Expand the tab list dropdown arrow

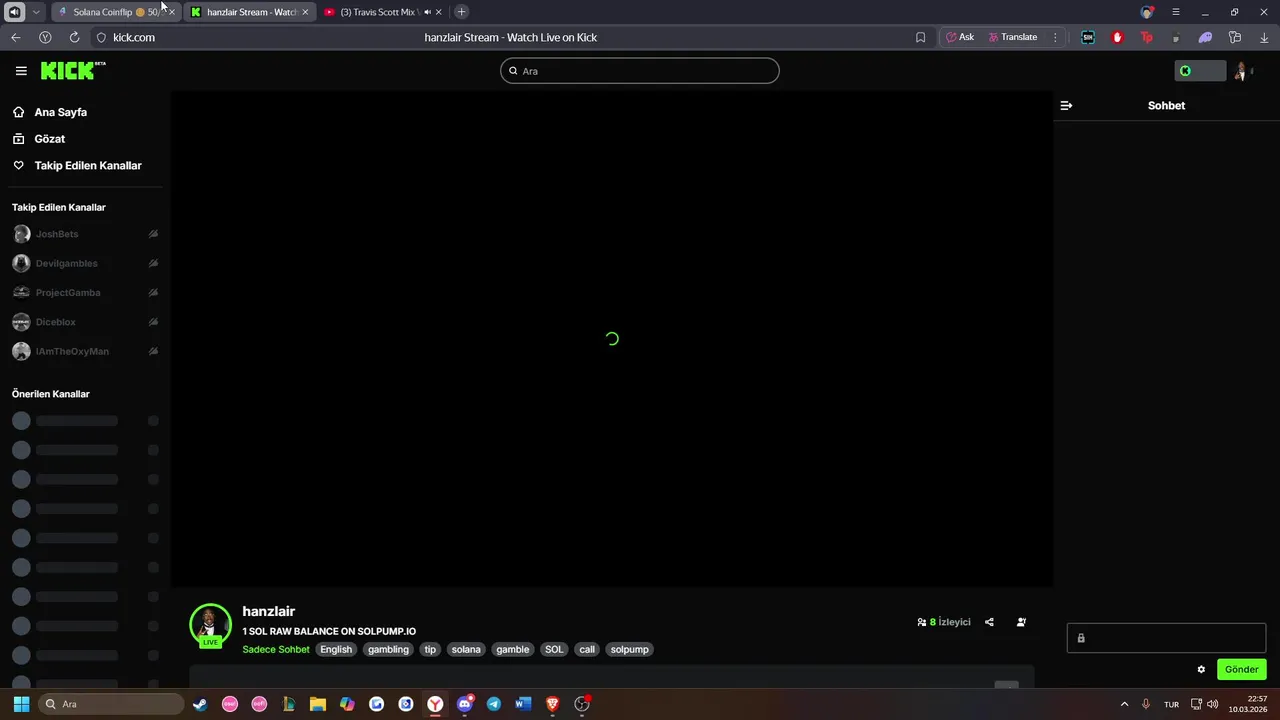(x=36, y=12)
